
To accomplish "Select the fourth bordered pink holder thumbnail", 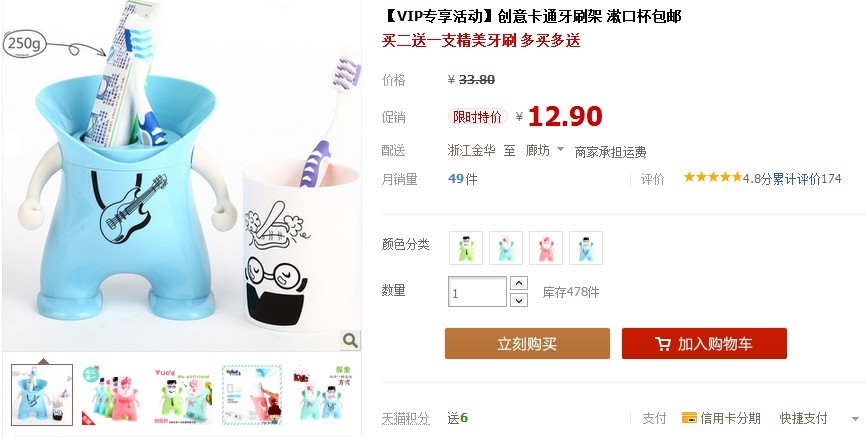I will point(252,394).
